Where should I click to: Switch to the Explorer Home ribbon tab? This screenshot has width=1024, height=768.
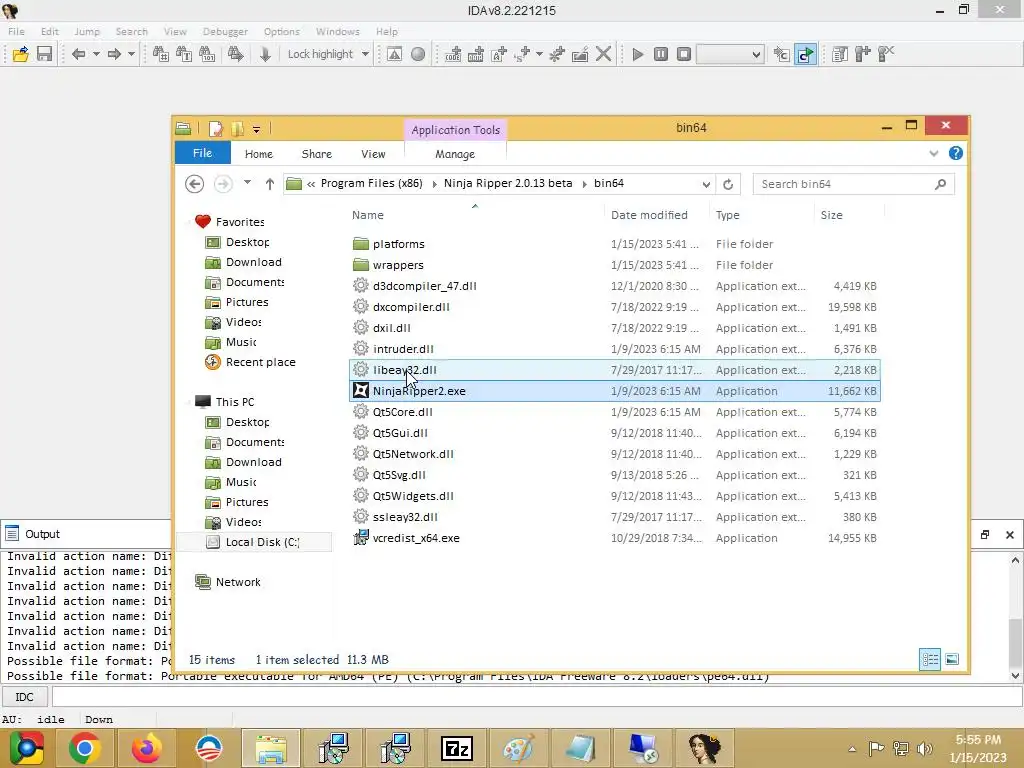pyautogui.click(x=259, y=154)
